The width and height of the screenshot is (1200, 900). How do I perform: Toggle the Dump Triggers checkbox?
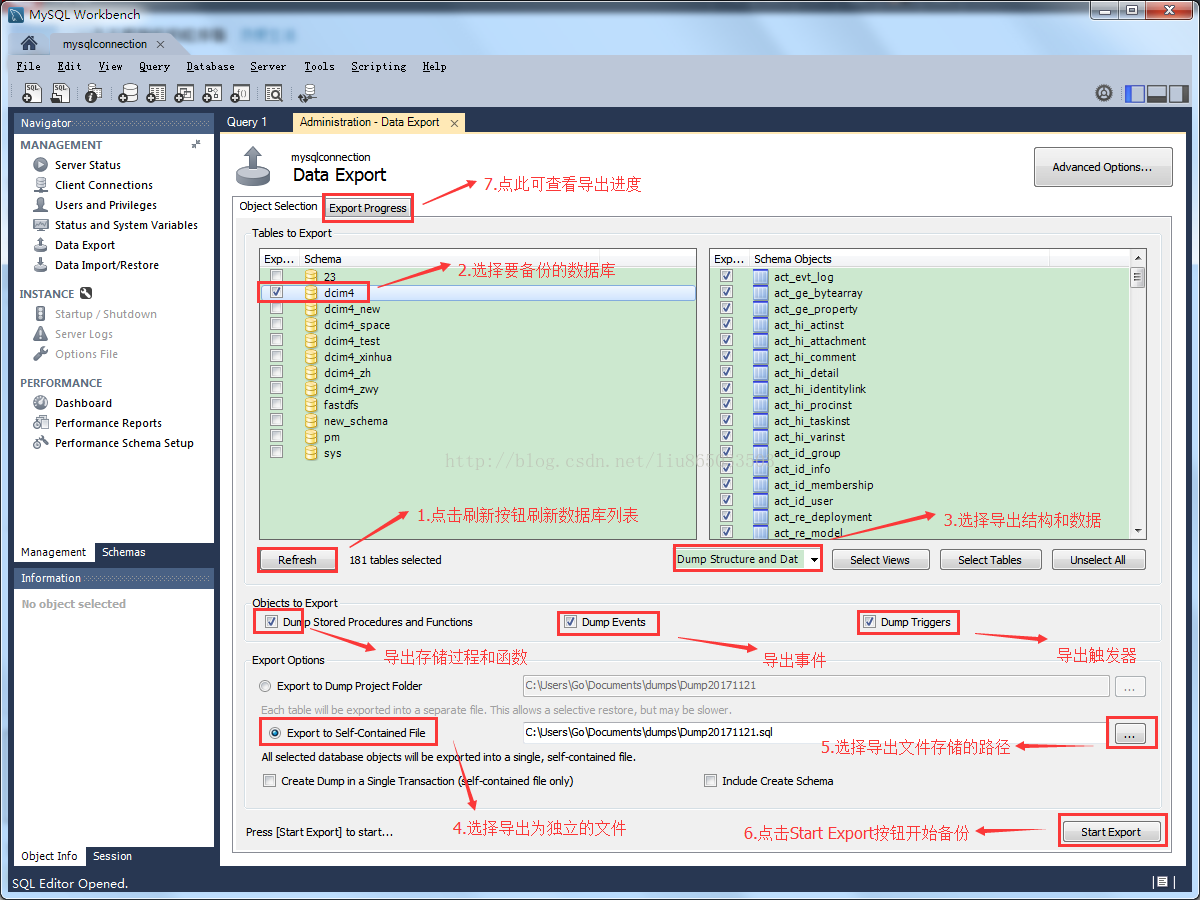click(869, 622)
